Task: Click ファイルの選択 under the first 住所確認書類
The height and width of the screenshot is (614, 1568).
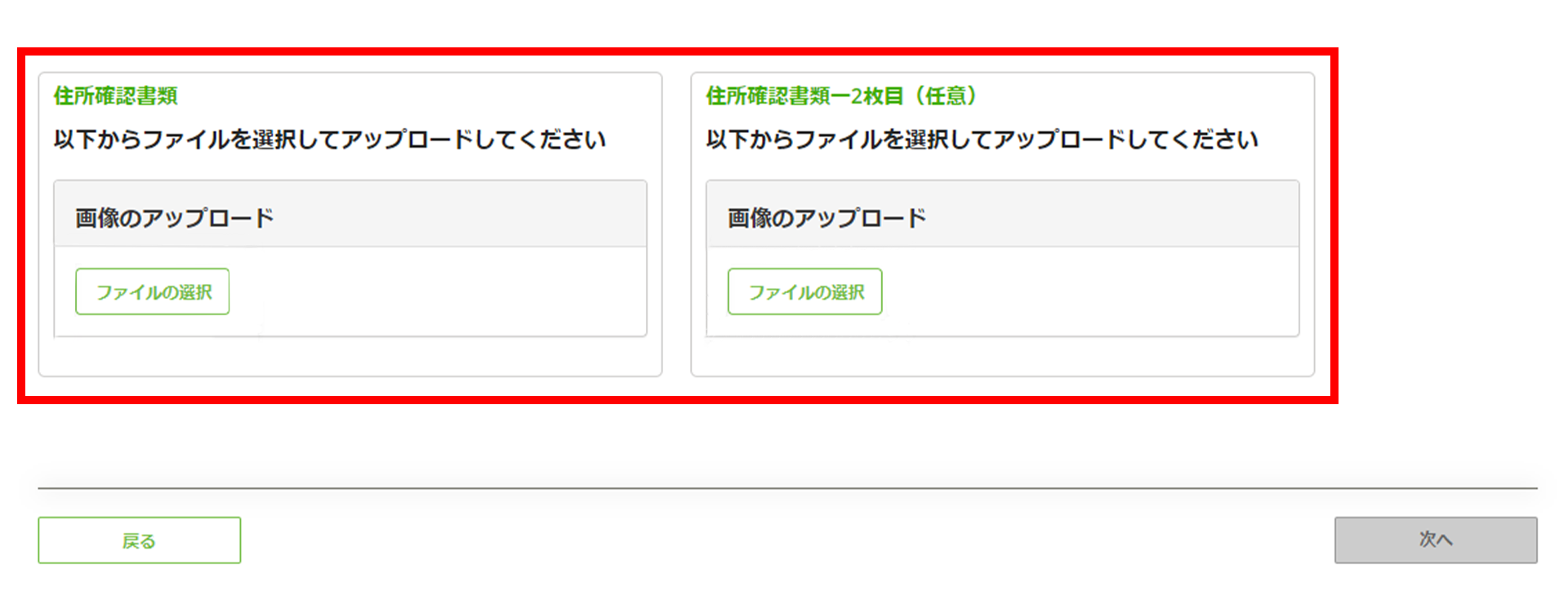Action: click(x=153, y=291)
